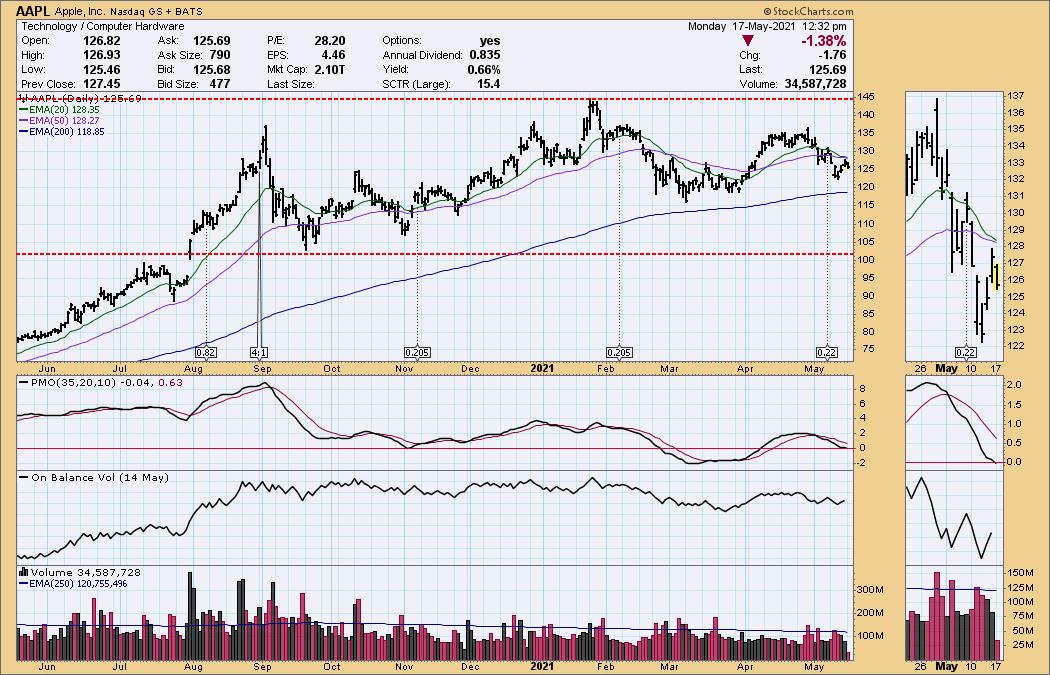1050x675 pixels.
Task: Click the header Volume value 34,587,728
Action: 816,84
